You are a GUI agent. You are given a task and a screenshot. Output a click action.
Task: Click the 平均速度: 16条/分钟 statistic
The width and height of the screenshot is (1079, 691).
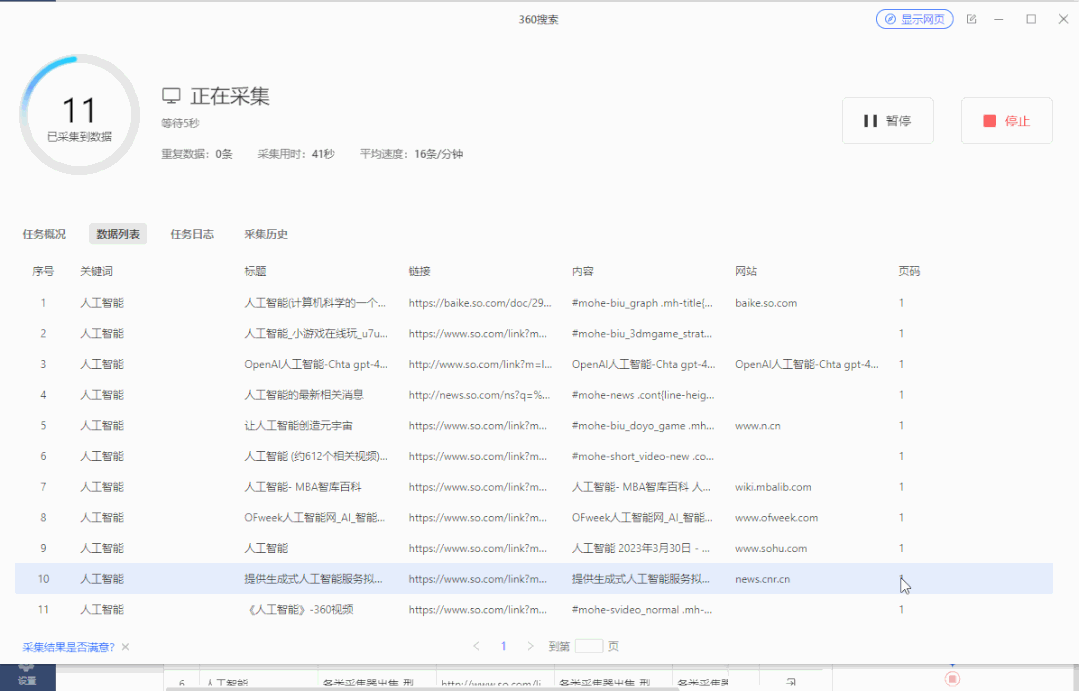pyautogui.click(x=411, y=154)
